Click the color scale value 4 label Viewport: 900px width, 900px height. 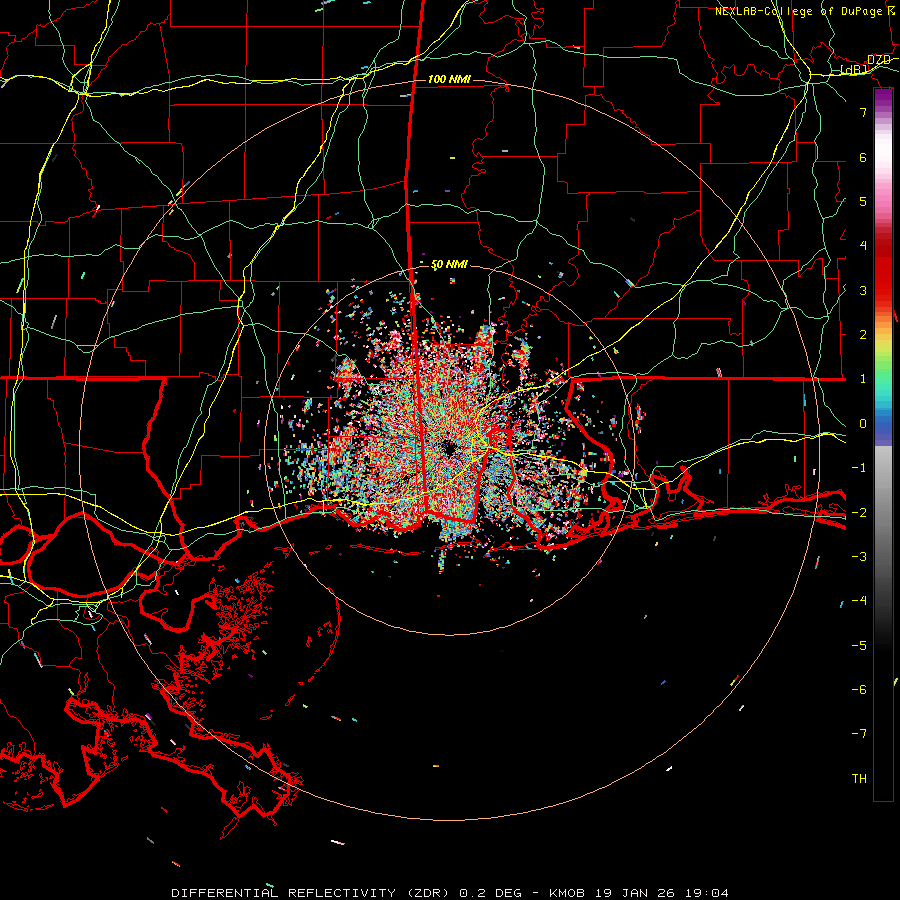[x=863, y=246]
